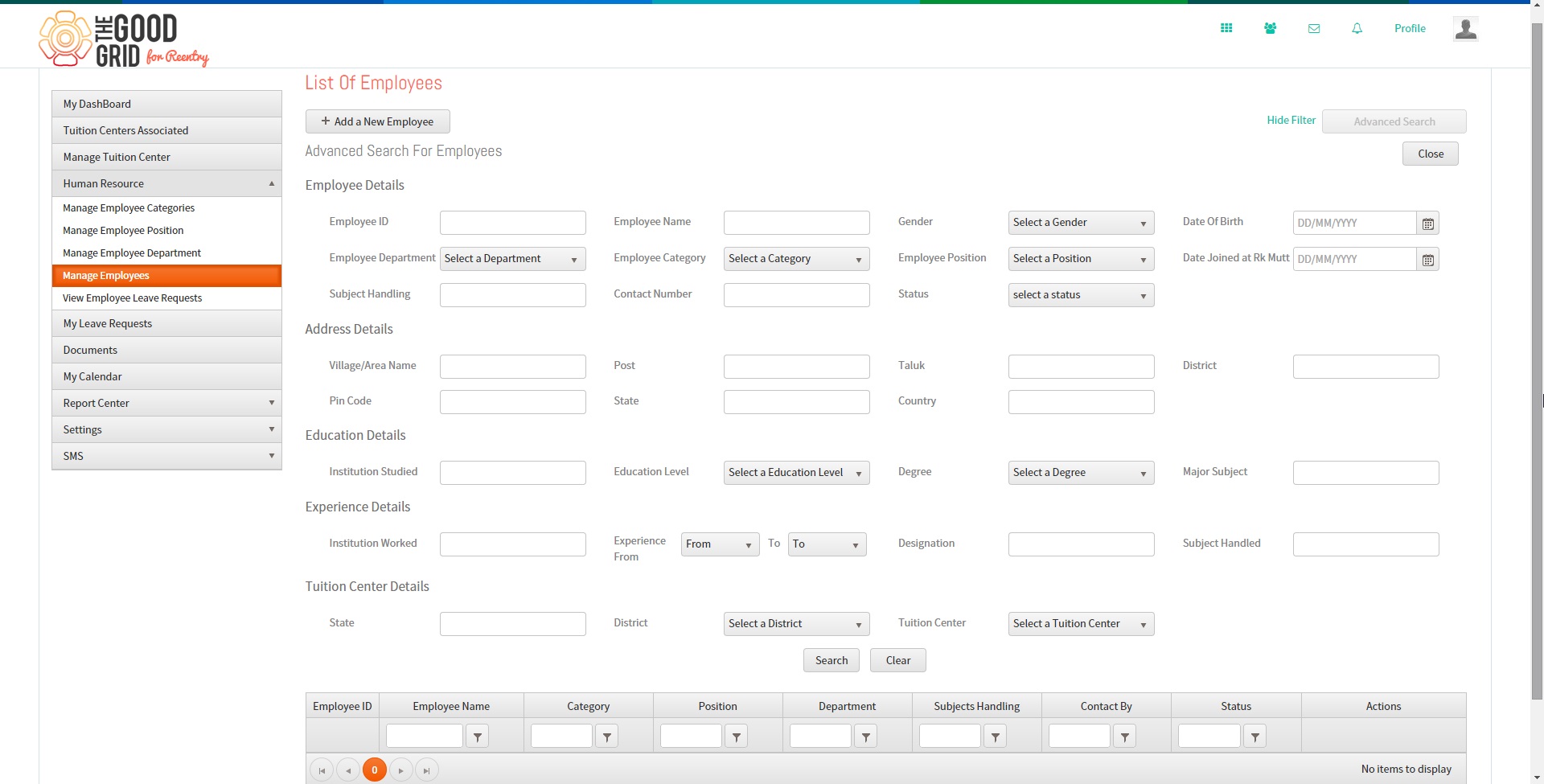Open notifications bell icon
1544x784 pixels.
pos(1357,28)
